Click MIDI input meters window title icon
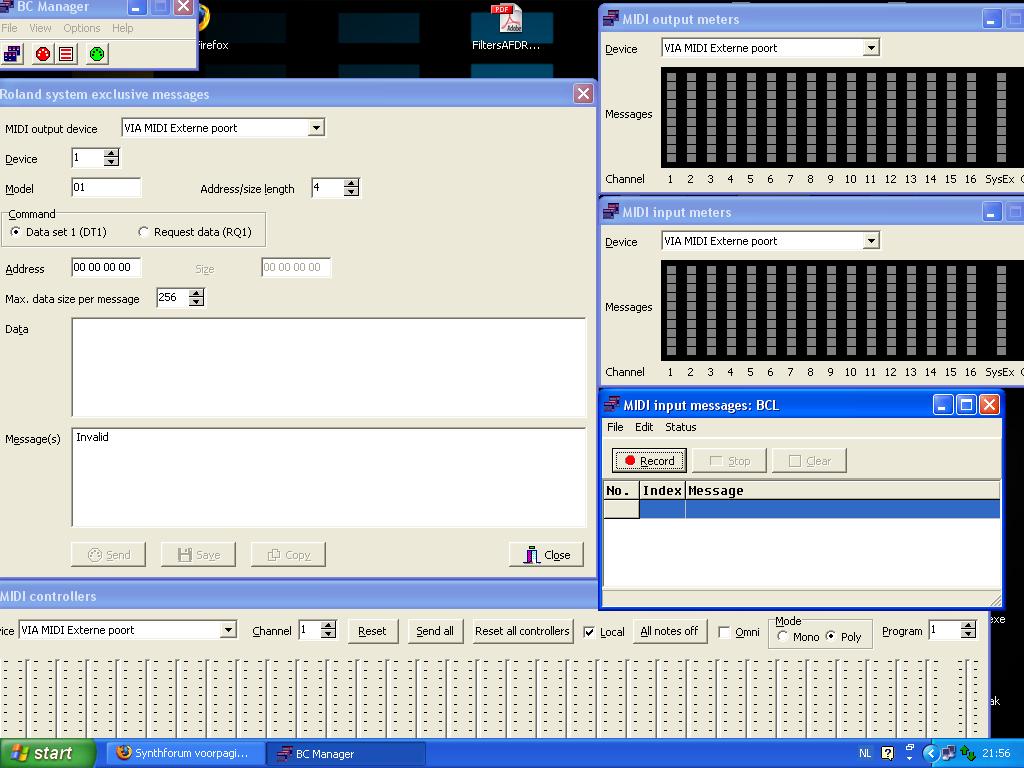 611,212
